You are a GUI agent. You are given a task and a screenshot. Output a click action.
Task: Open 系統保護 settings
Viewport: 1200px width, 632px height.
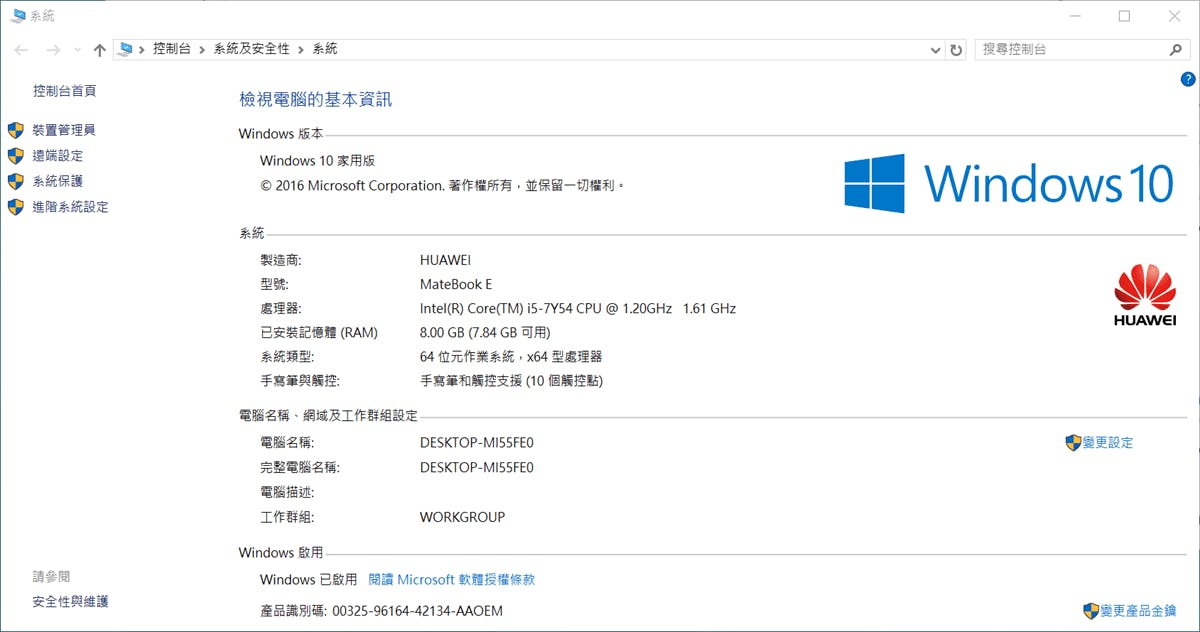[58, 181]
